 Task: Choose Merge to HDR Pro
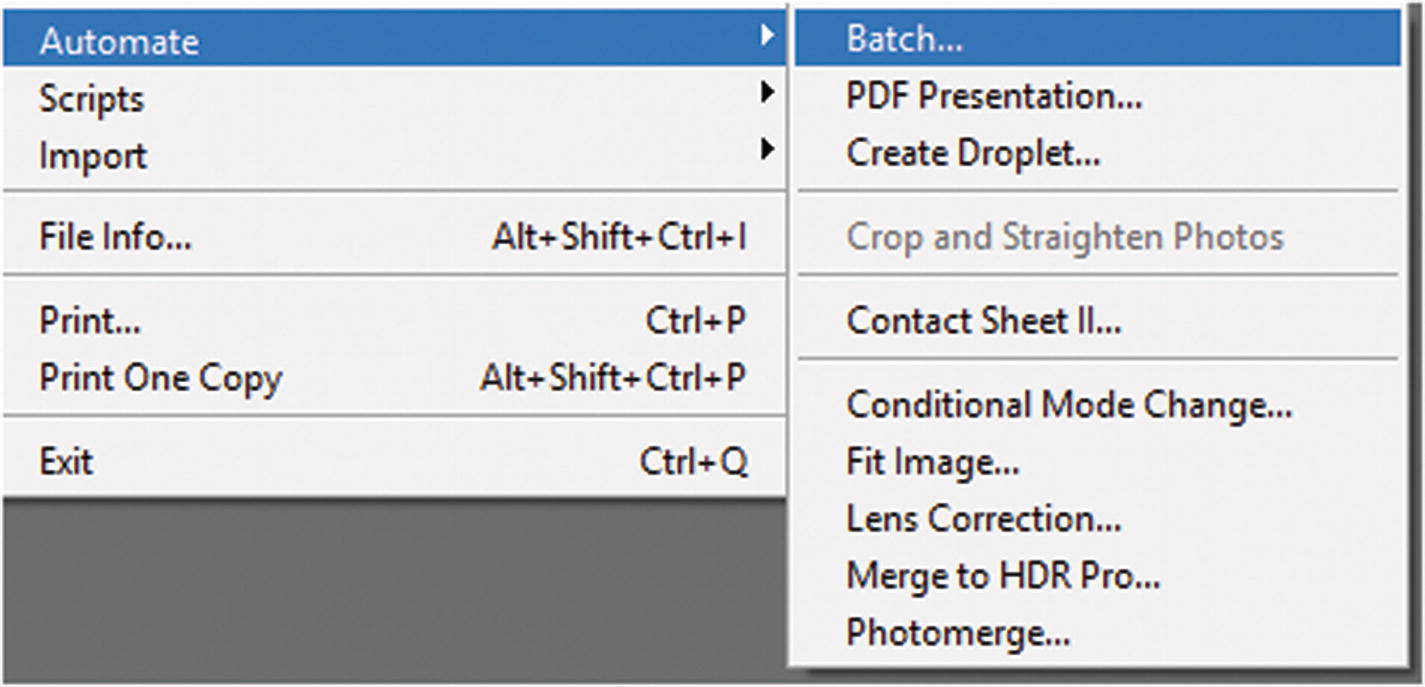click(1003, 575)
